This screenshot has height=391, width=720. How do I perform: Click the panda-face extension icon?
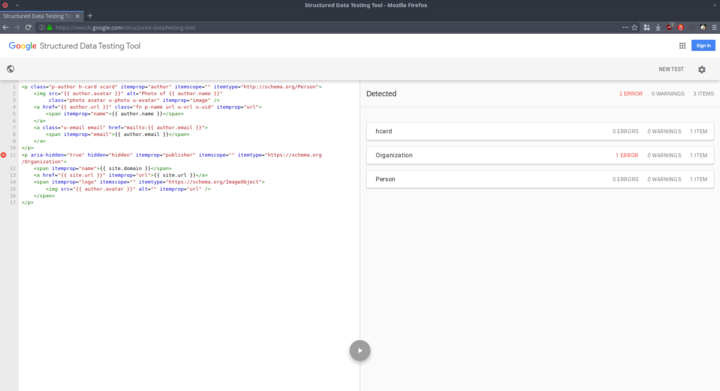tap(703, 28)
